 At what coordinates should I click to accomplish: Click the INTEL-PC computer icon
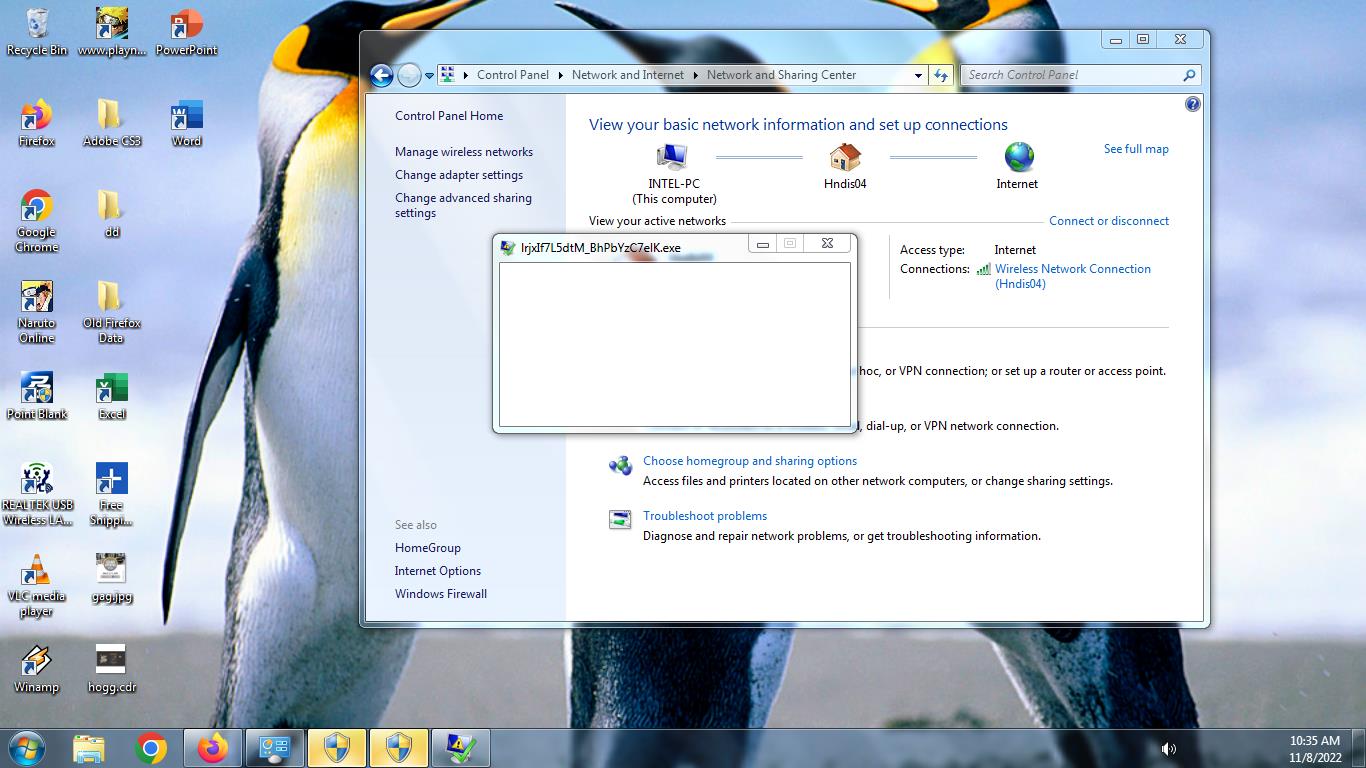673,158
